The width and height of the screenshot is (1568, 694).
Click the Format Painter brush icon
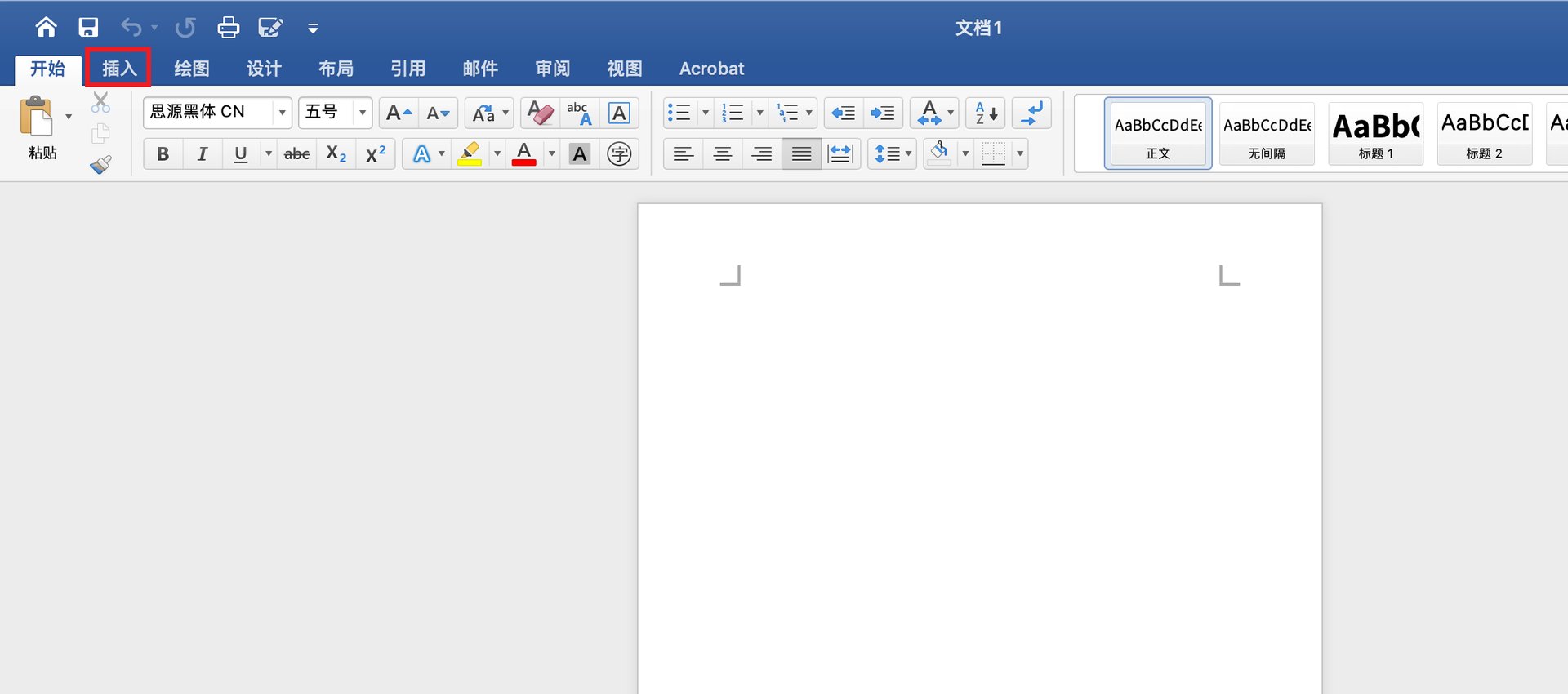point(100,165)
